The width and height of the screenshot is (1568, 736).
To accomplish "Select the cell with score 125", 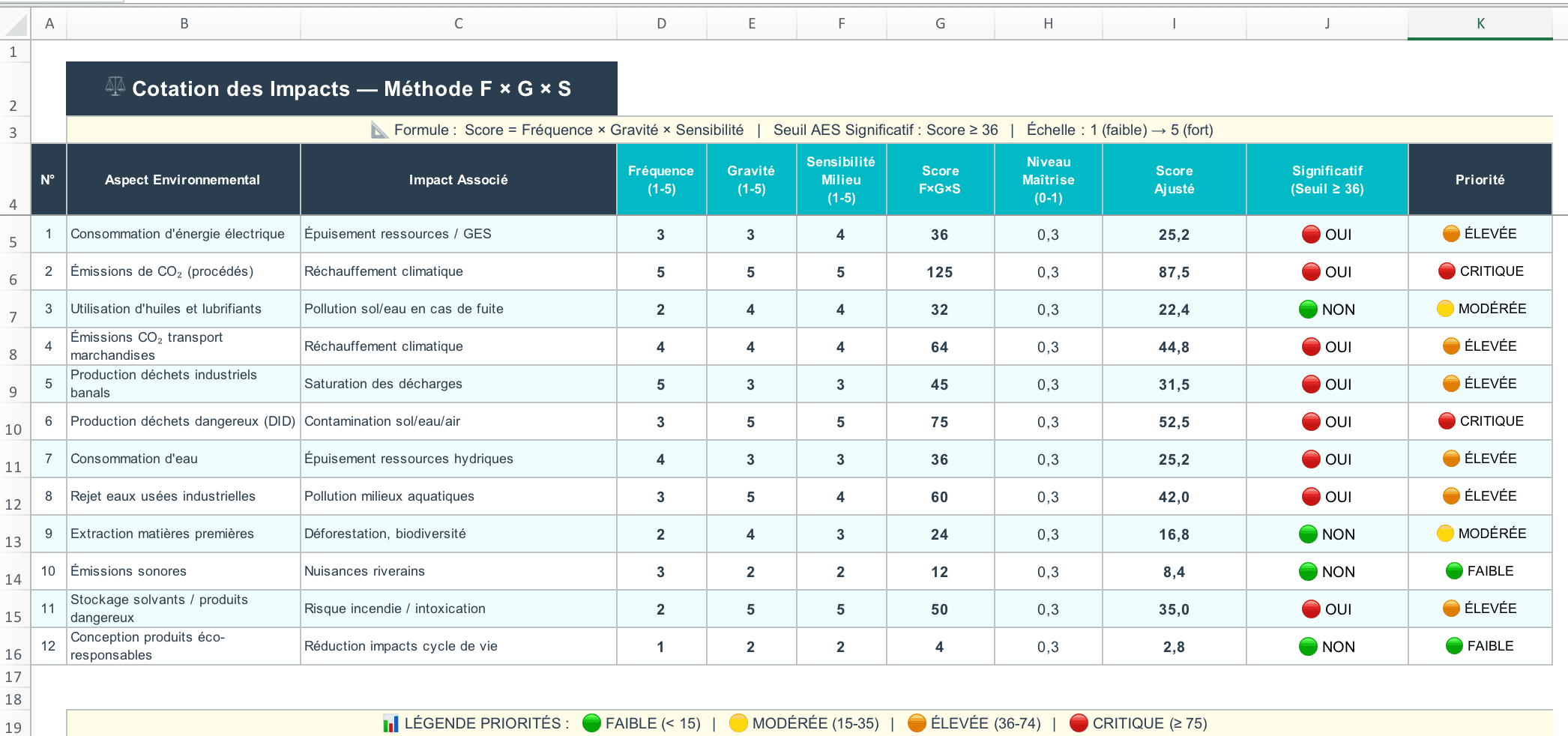I will pyautogui.click(x=940, y=272).
